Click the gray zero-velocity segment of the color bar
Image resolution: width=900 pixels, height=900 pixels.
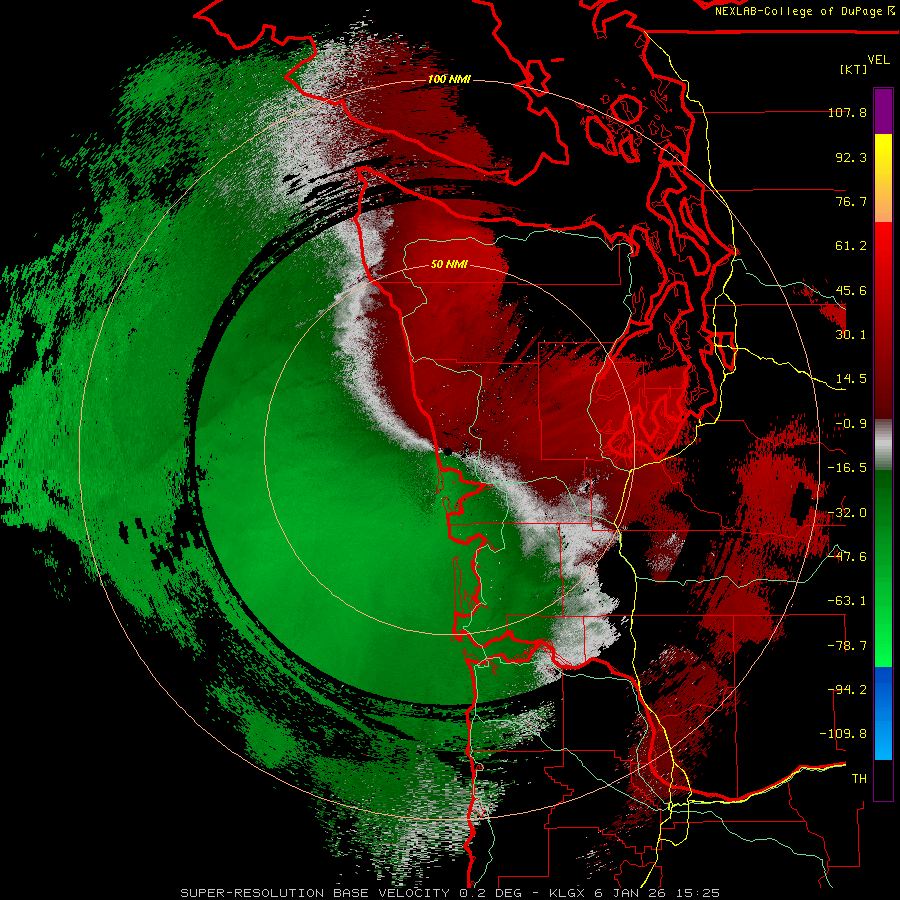pos(883,445)
